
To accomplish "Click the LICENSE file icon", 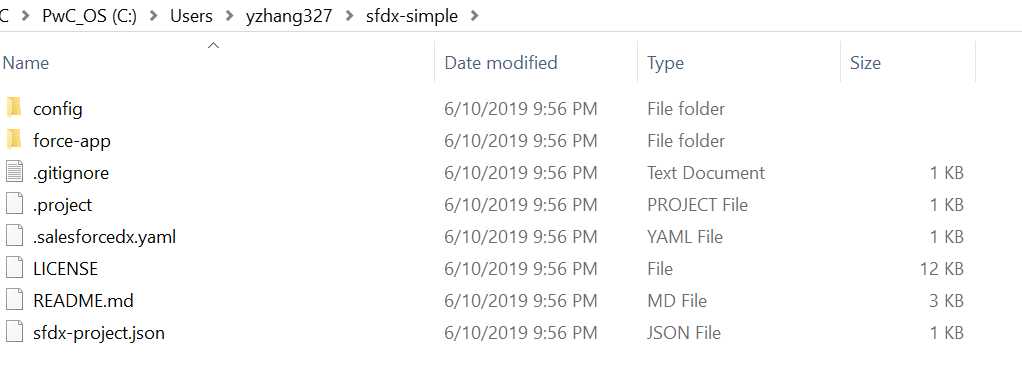I will click(x=14, y=268).
